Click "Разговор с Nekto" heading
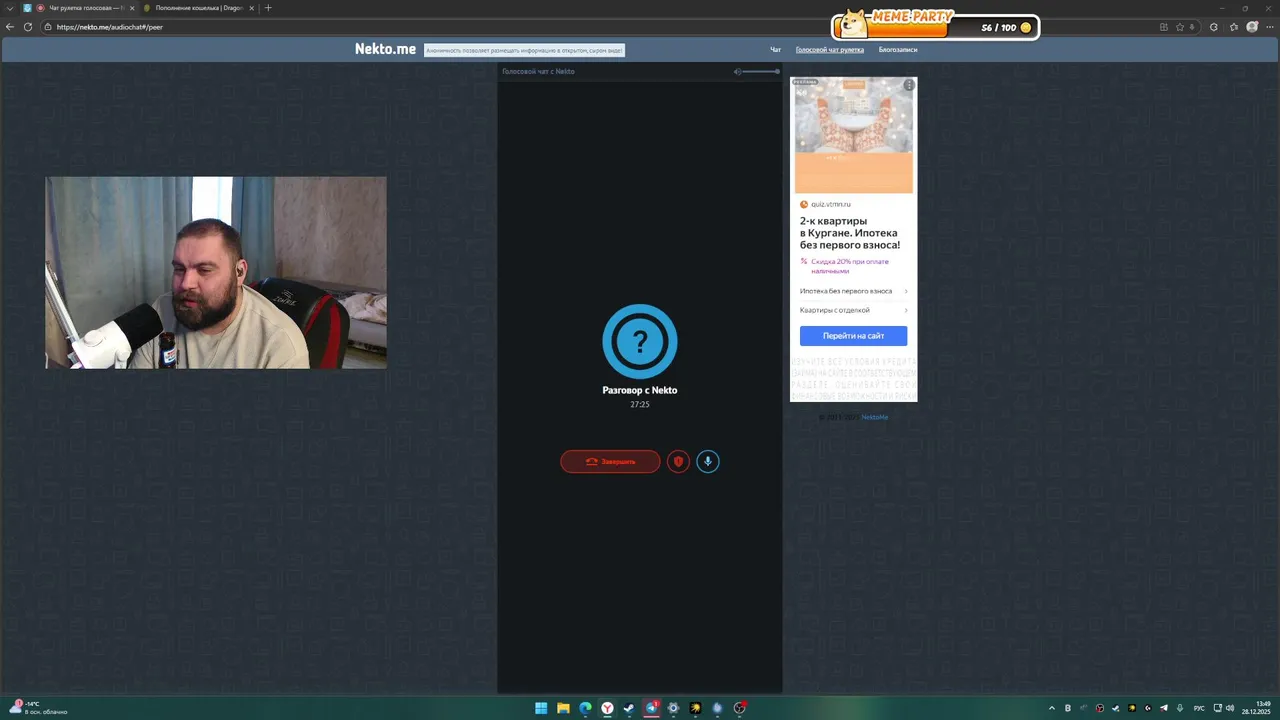 point(640,390)
